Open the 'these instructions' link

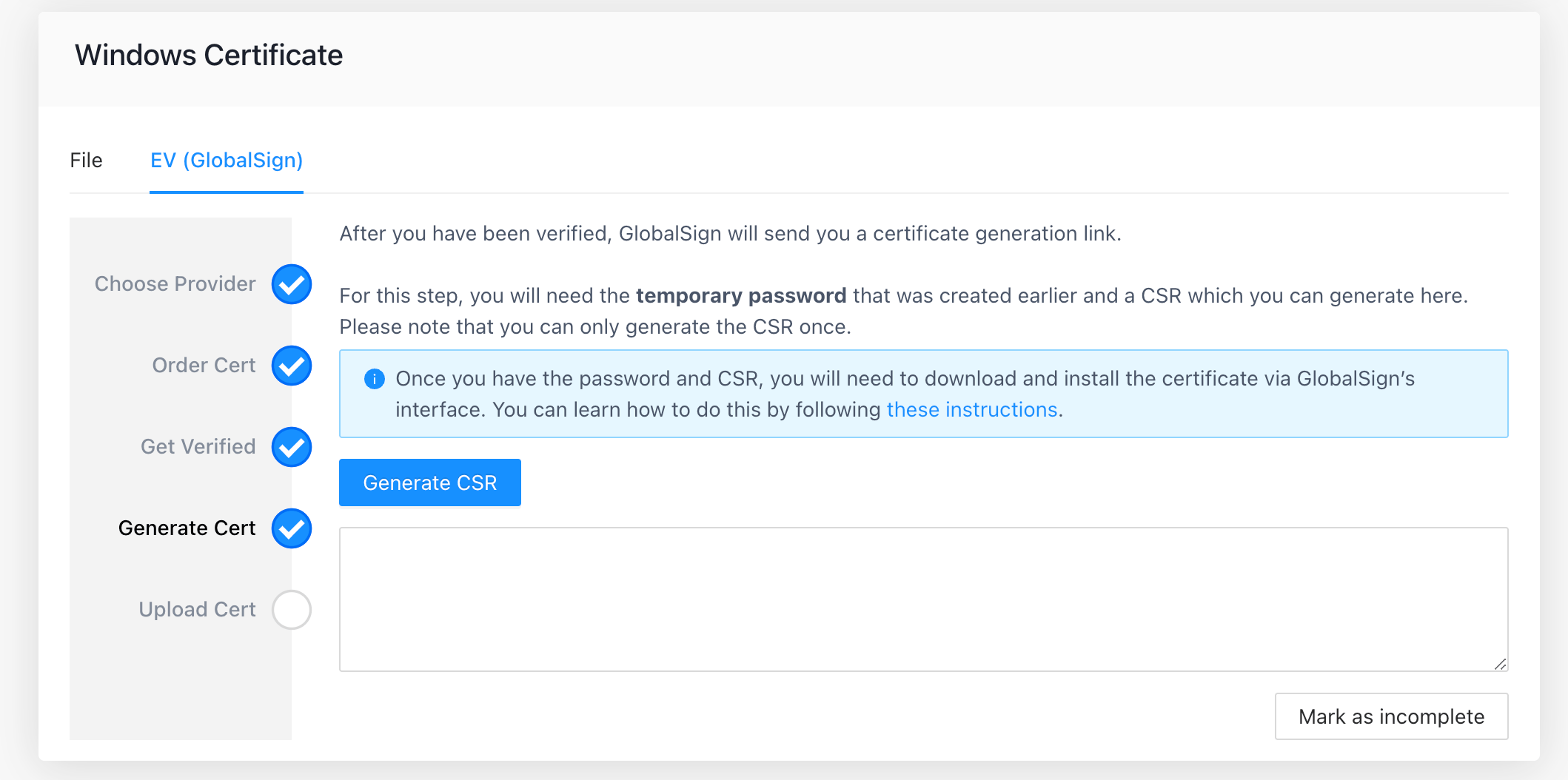[971, 409]
